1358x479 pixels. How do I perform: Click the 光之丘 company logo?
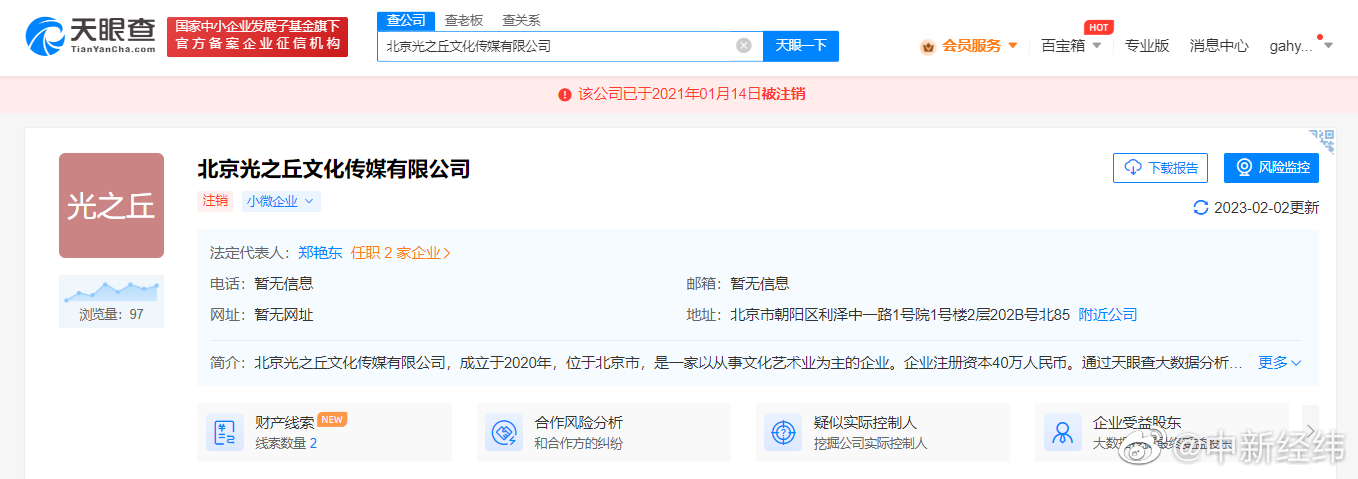[x=111, y=206]
